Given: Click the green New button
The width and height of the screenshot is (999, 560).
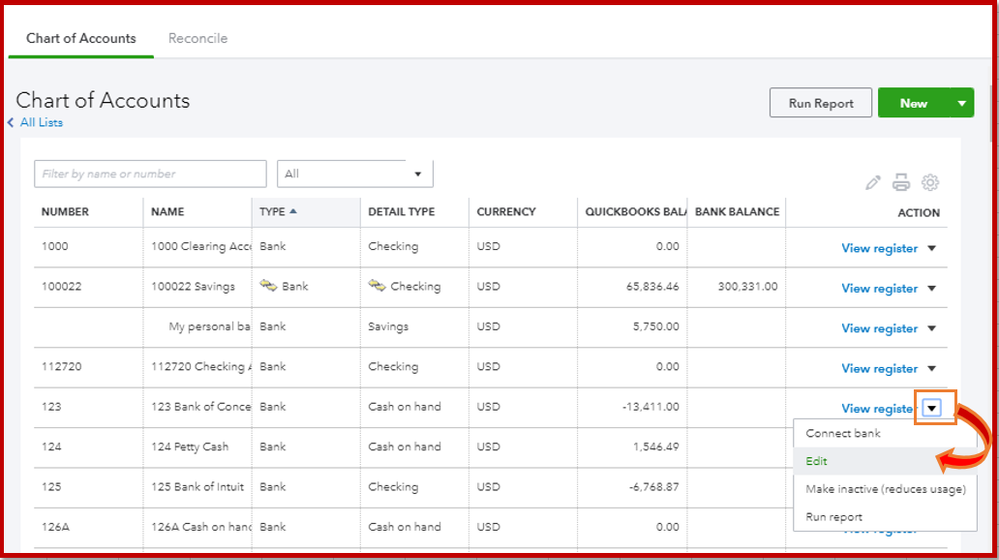Looking at the screenshot, I should (x=914, y=103).
